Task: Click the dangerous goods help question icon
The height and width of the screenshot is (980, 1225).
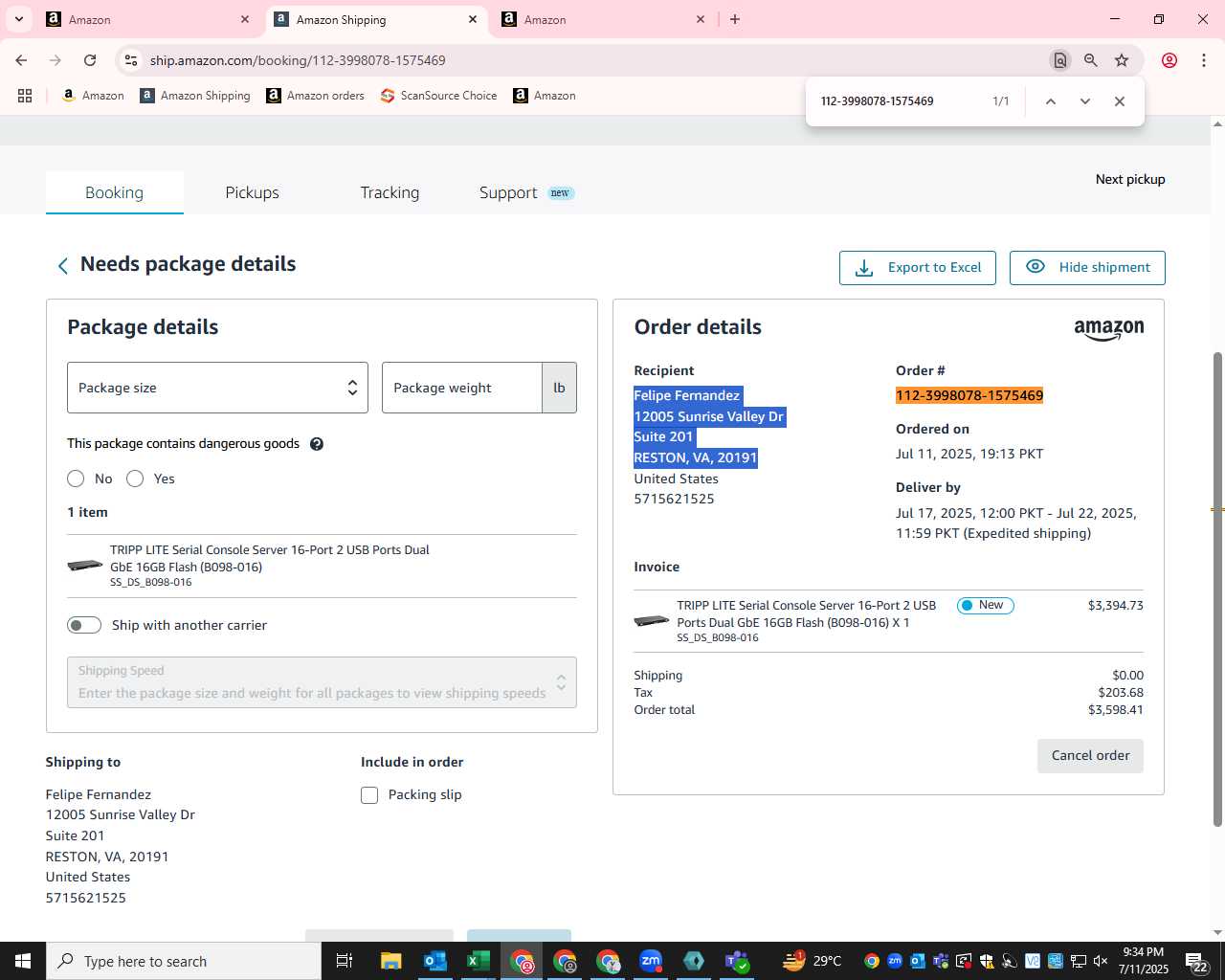Action: click(x=317, y=444)
